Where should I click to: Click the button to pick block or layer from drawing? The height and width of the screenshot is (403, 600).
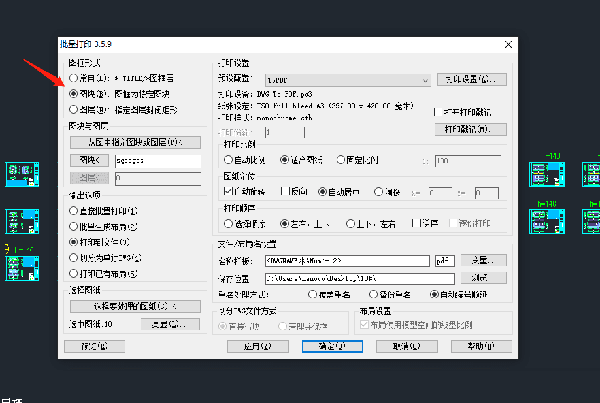[135, 142]
